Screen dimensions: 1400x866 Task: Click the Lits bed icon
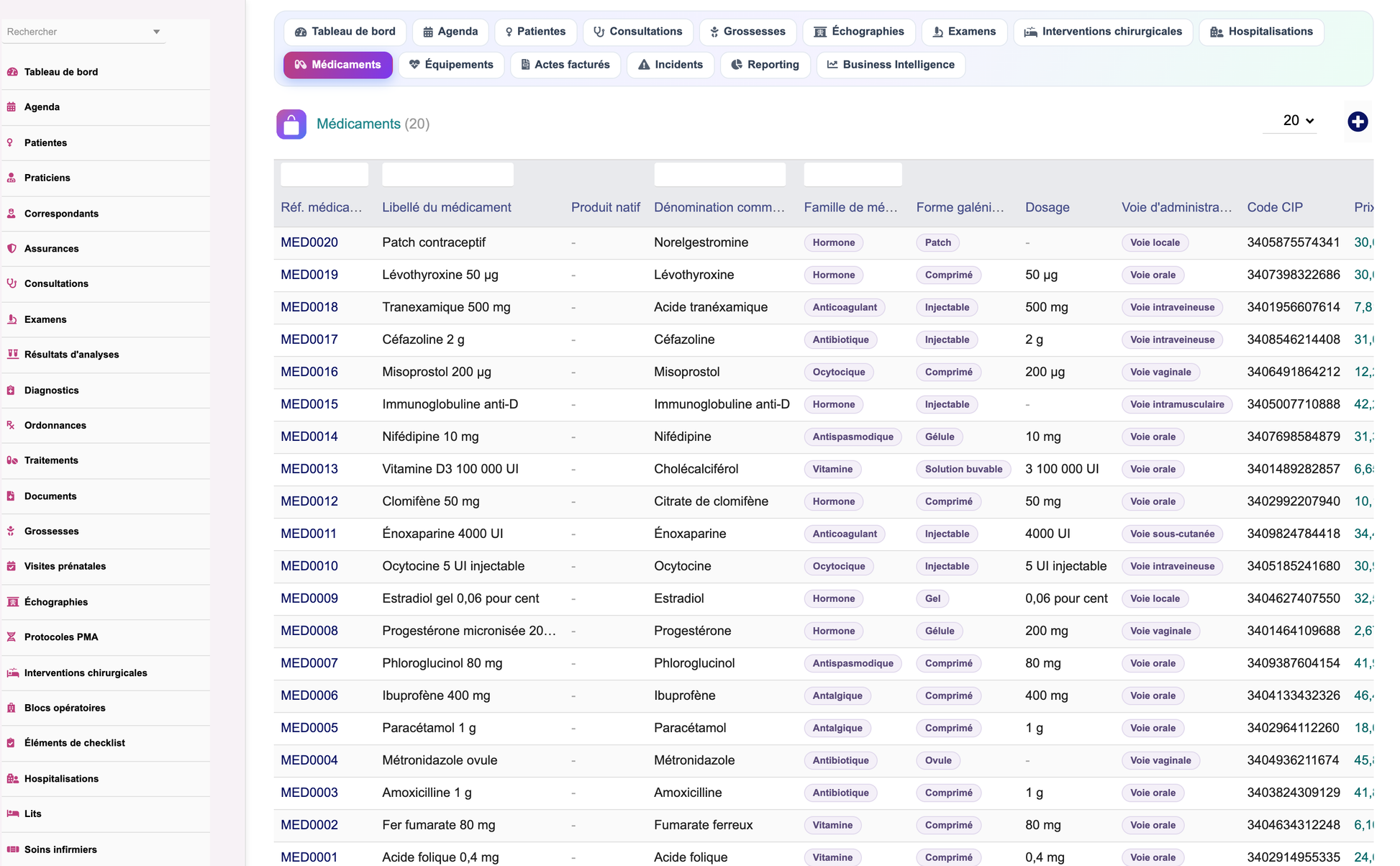pyautogui.click(x=12, y=813)
